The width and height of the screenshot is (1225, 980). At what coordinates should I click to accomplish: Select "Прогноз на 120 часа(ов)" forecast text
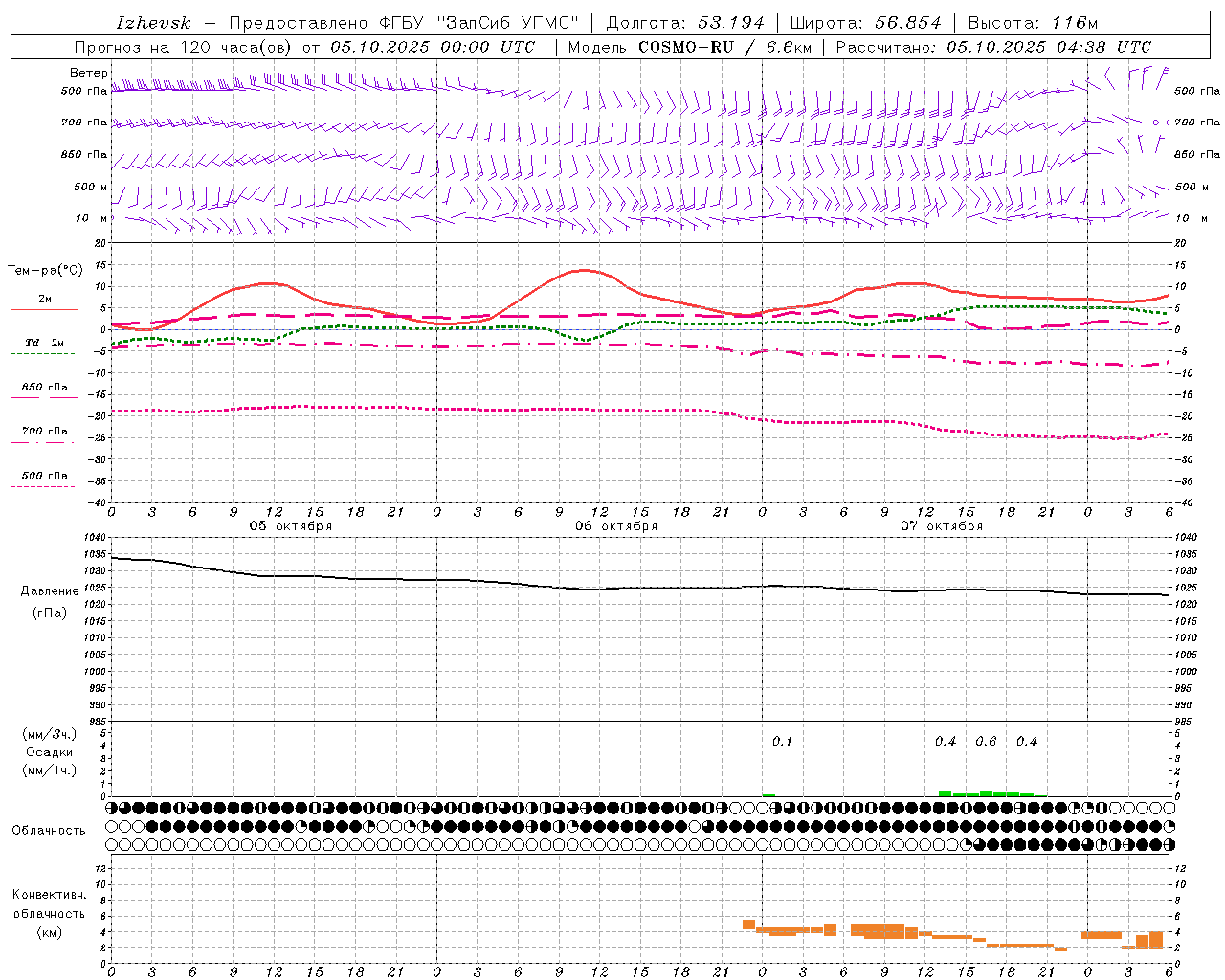click(185, 47)
